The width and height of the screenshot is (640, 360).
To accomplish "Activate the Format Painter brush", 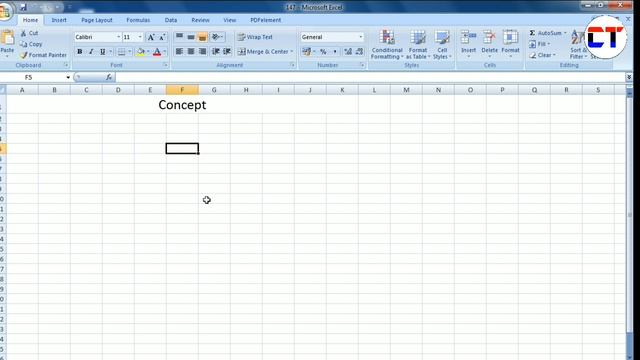I will click(24, 55).
